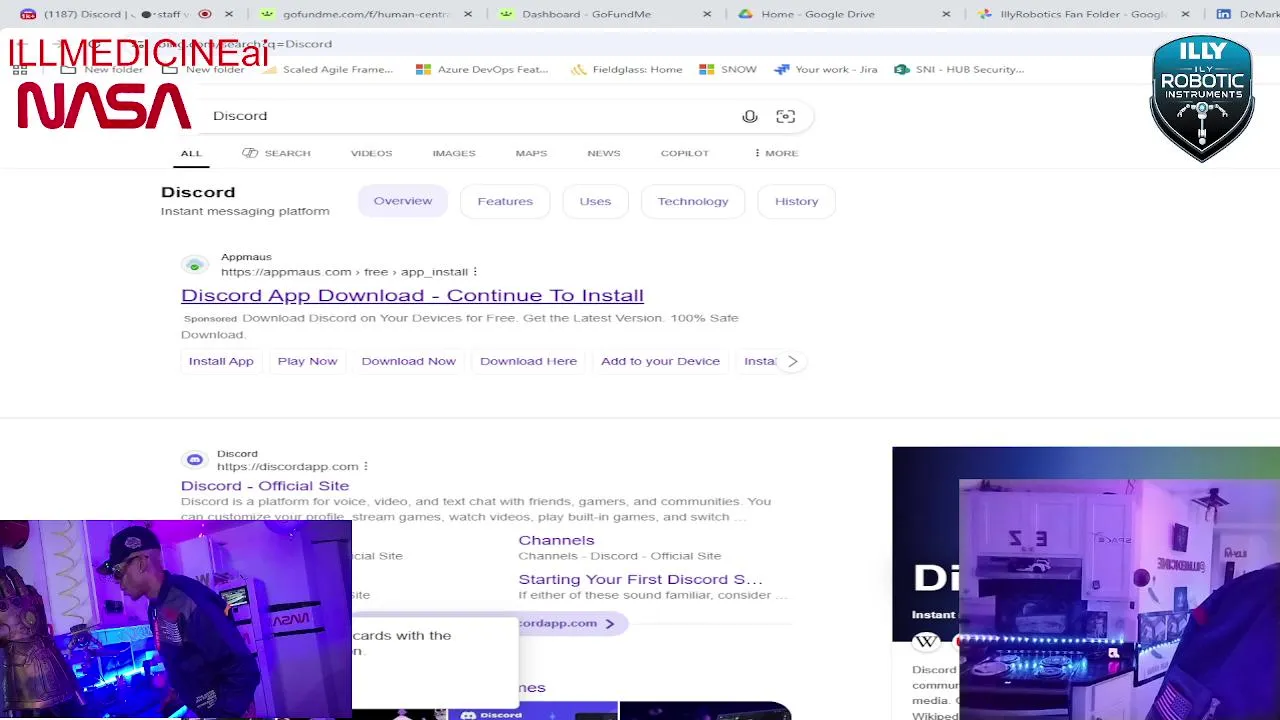The height and width of the screenshot is (720, 1280).
Task: Select the Uses chip
Action: click(595, 201)
